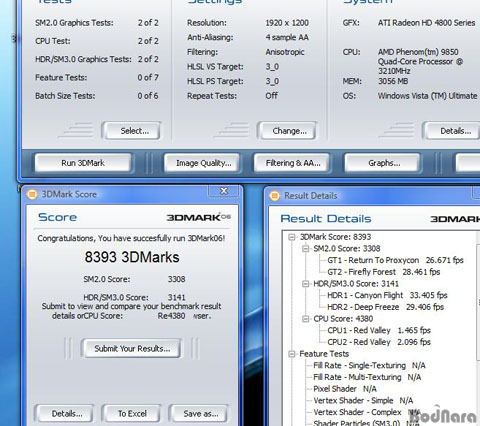This screenshot has height=426, width=480.
Task: Click Feature Tests count 0 of 7
Action: 148,77
